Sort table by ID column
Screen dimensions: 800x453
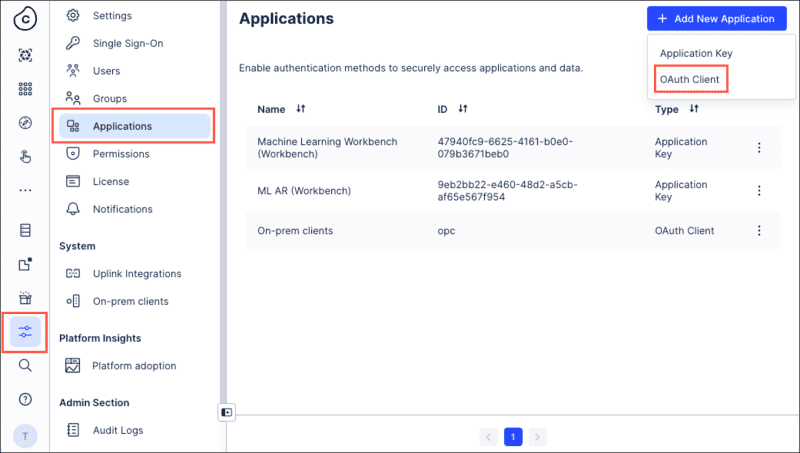[463, 109]
